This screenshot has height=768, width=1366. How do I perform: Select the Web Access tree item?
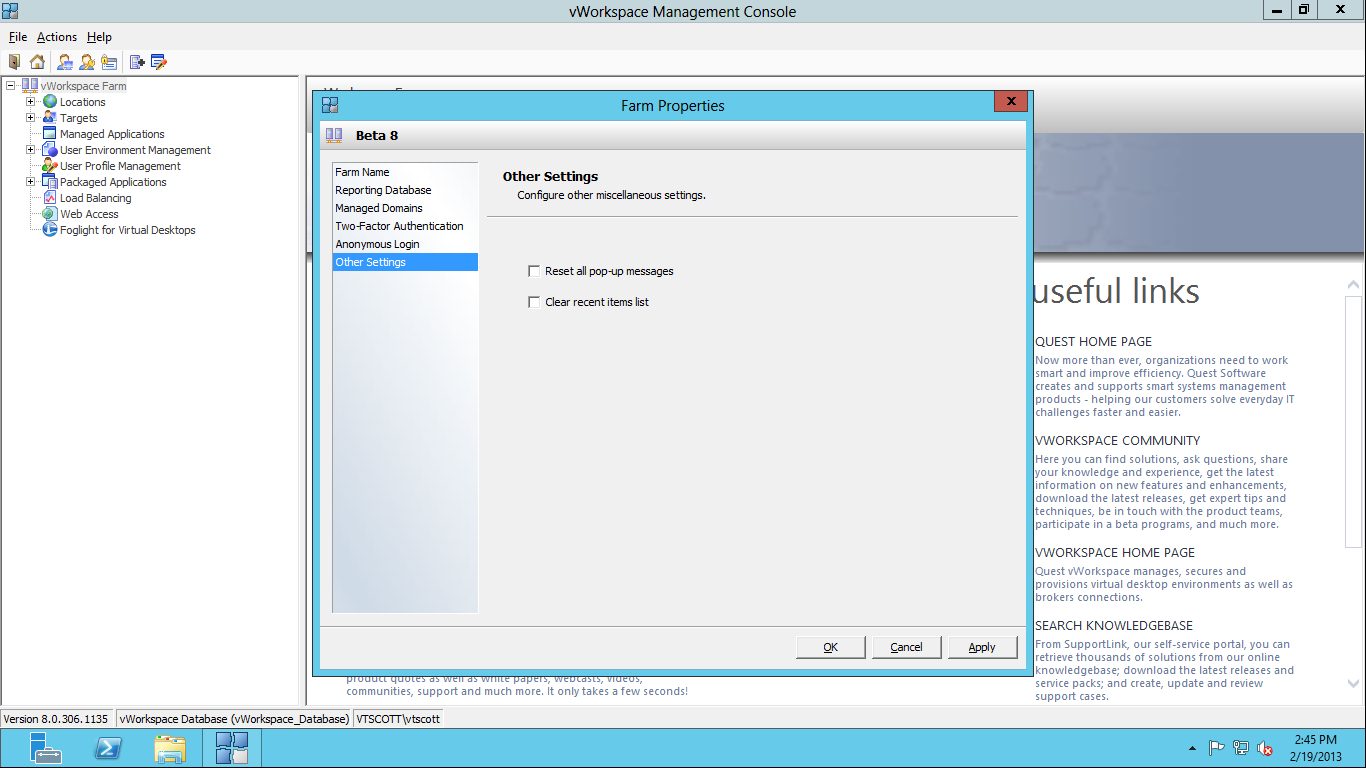point(89,214)
